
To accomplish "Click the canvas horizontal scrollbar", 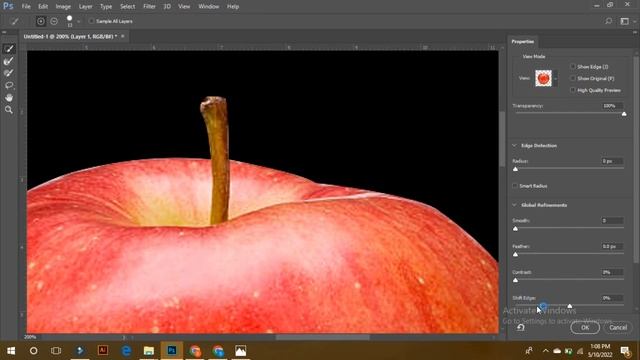I will [322, 337].
